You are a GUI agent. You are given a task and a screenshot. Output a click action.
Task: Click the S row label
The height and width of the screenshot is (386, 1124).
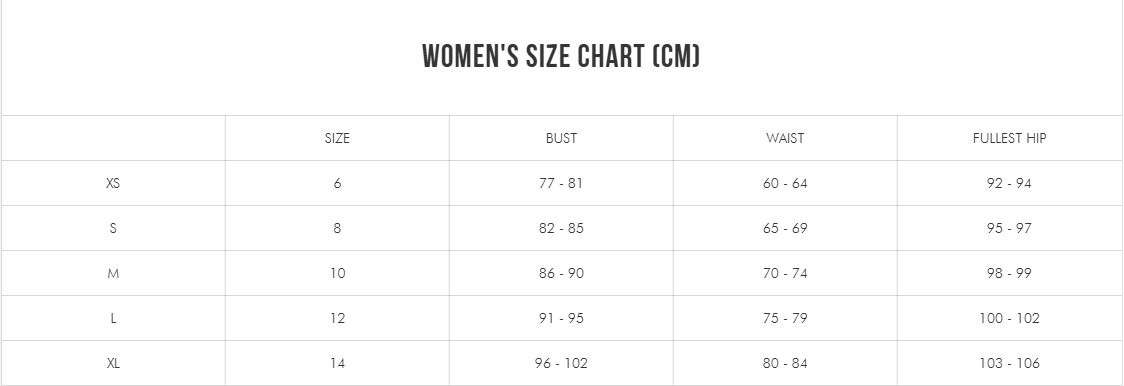coord(113,228)
